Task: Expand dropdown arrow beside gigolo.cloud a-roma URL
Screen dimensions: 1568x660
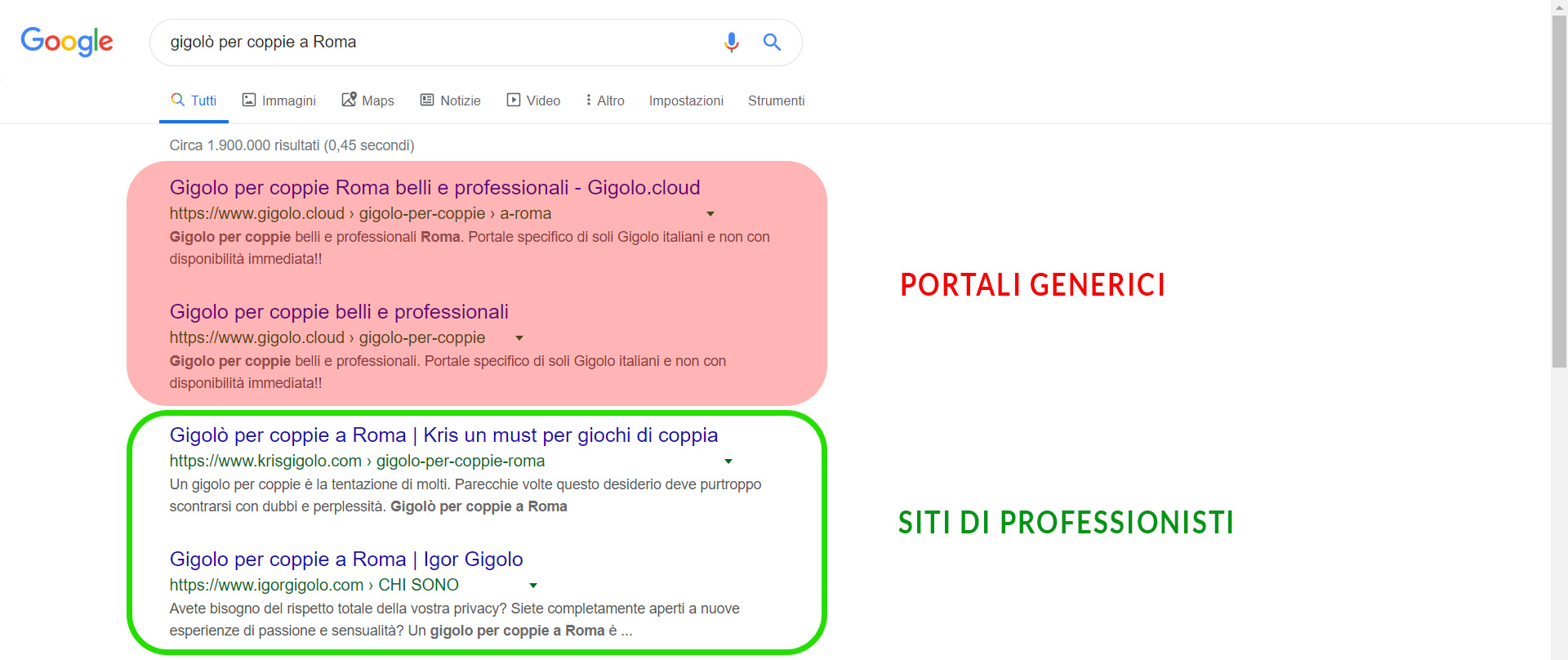Action: pos(710,214)
